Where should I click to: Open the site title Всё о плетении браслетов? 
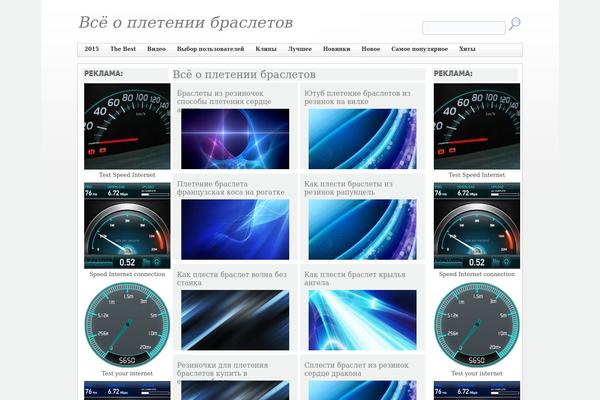pyautogui.click(x=186, y=23)
